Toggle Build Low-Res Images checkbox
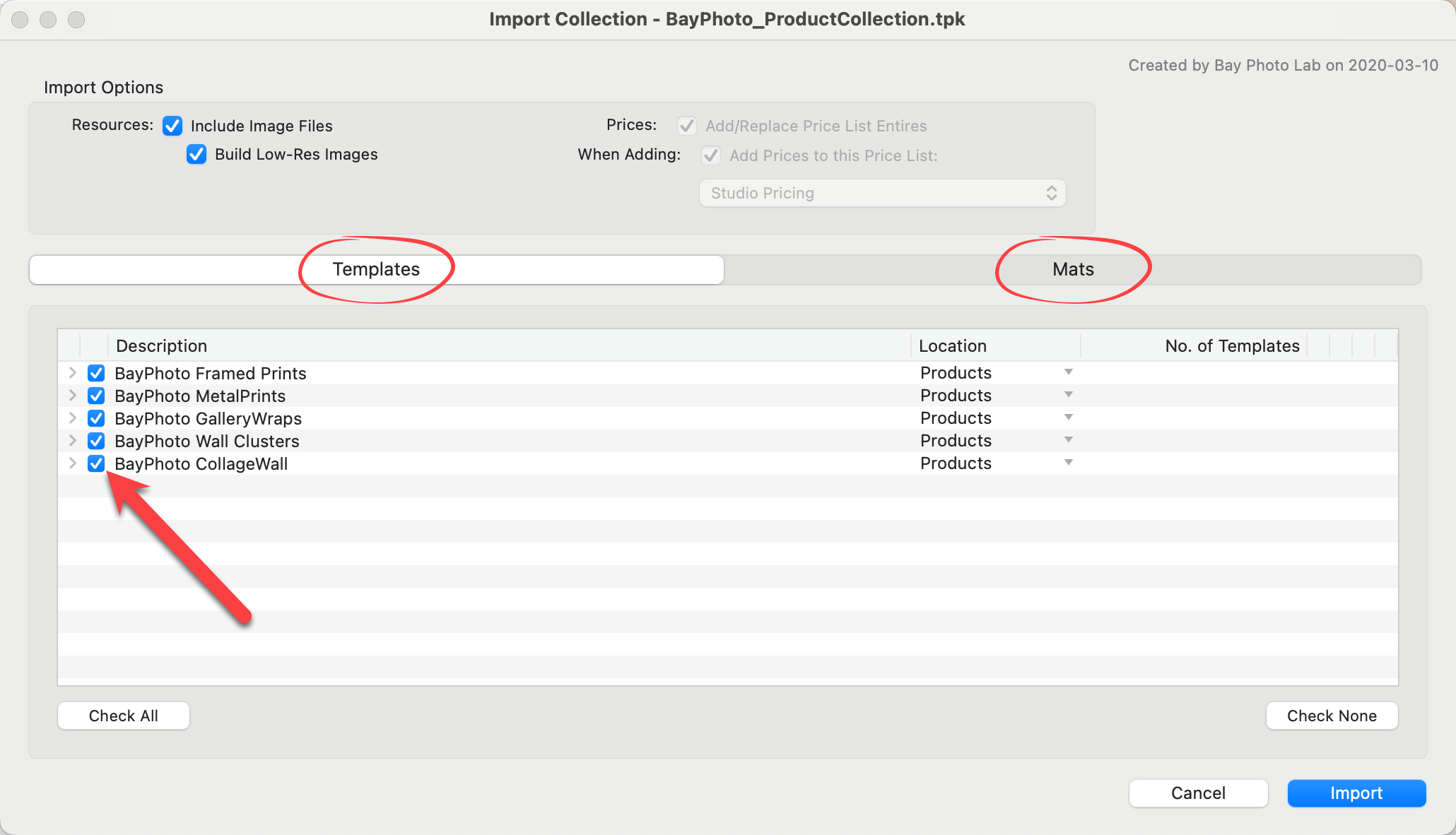 (196, 154)
